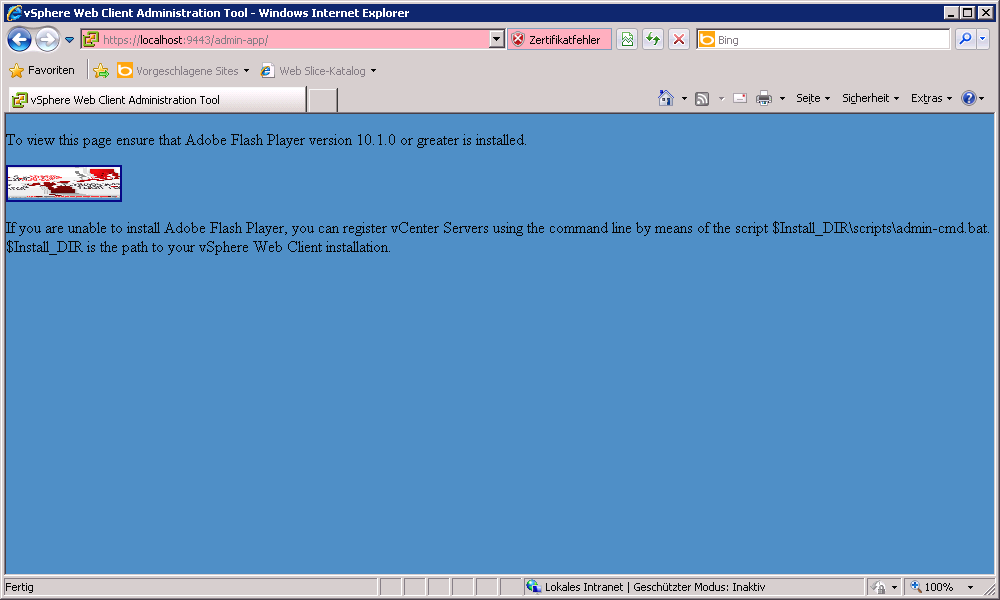Open the Seite menu
The width and height of the screenshot is (1000, 600).
click(x=812, y=98)
